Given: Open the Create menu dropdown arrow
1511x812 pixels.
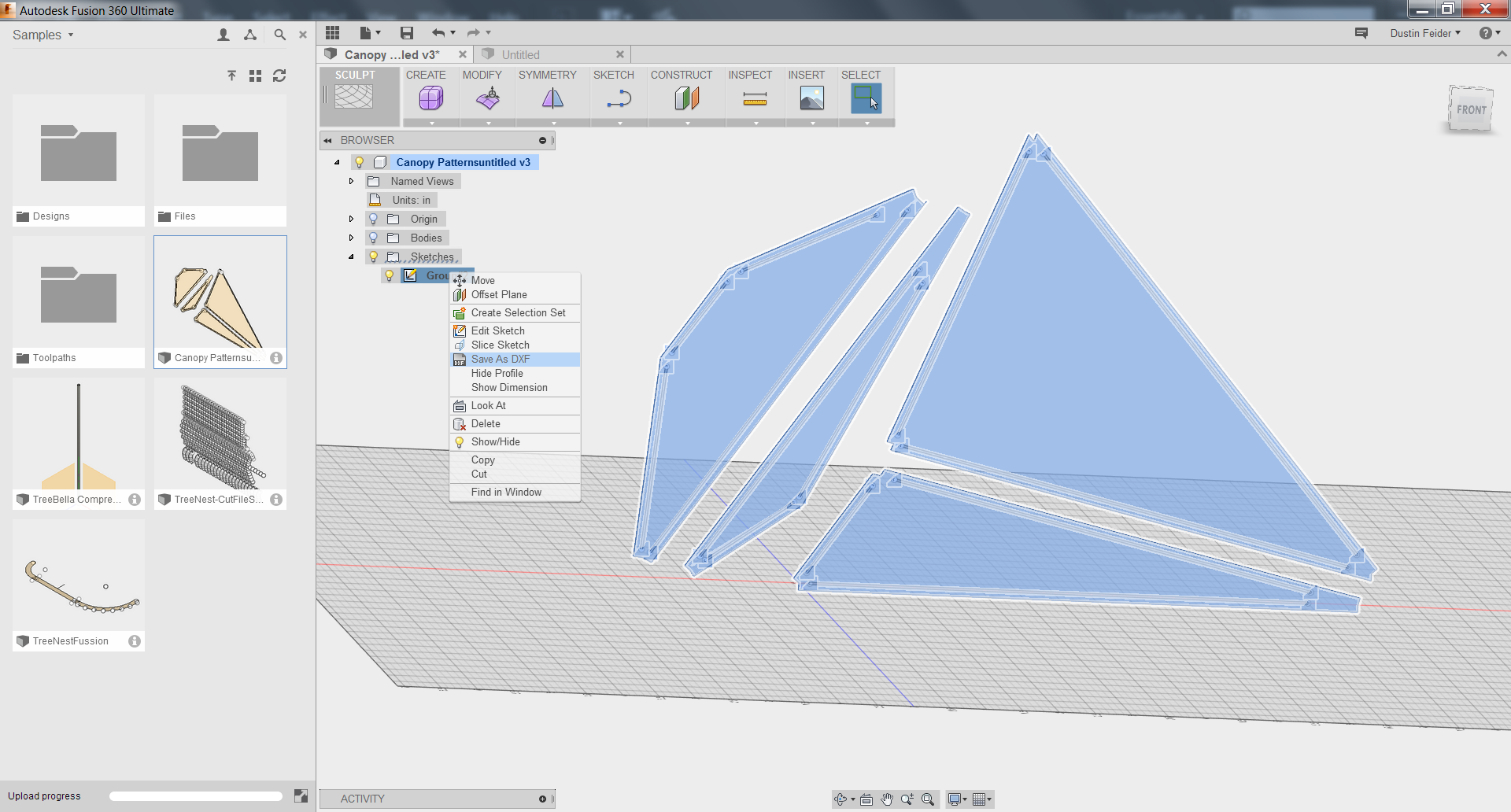Looking at the screenshot, I should [432, 124].
